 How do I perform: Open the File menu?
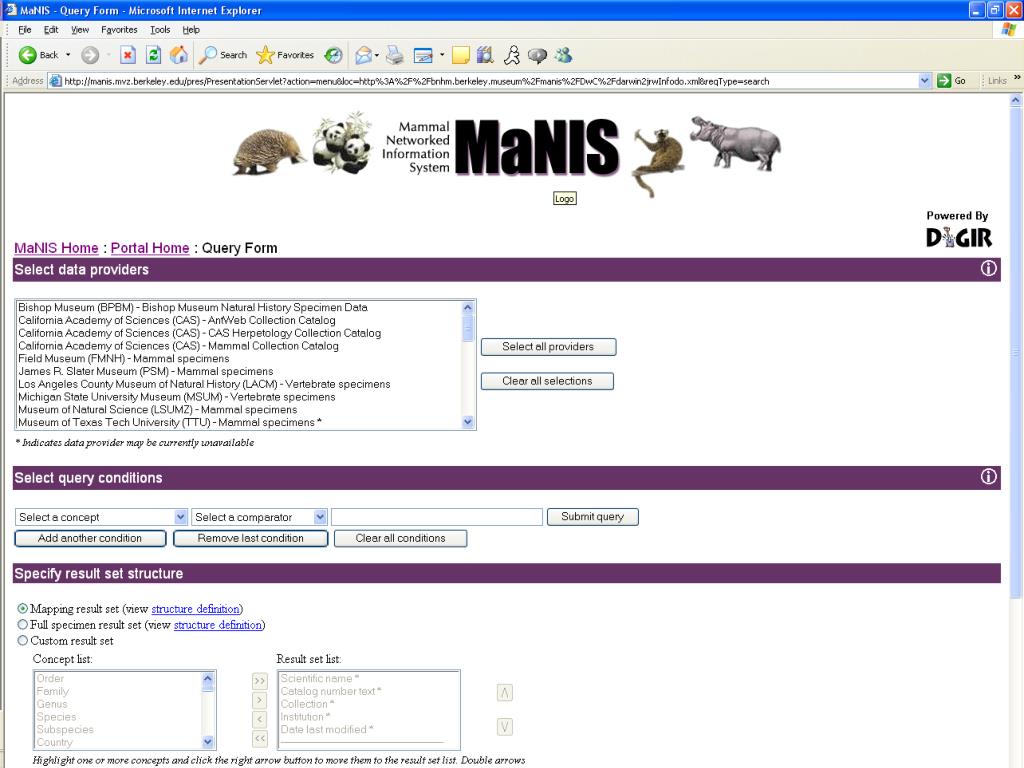pos(25,29)
